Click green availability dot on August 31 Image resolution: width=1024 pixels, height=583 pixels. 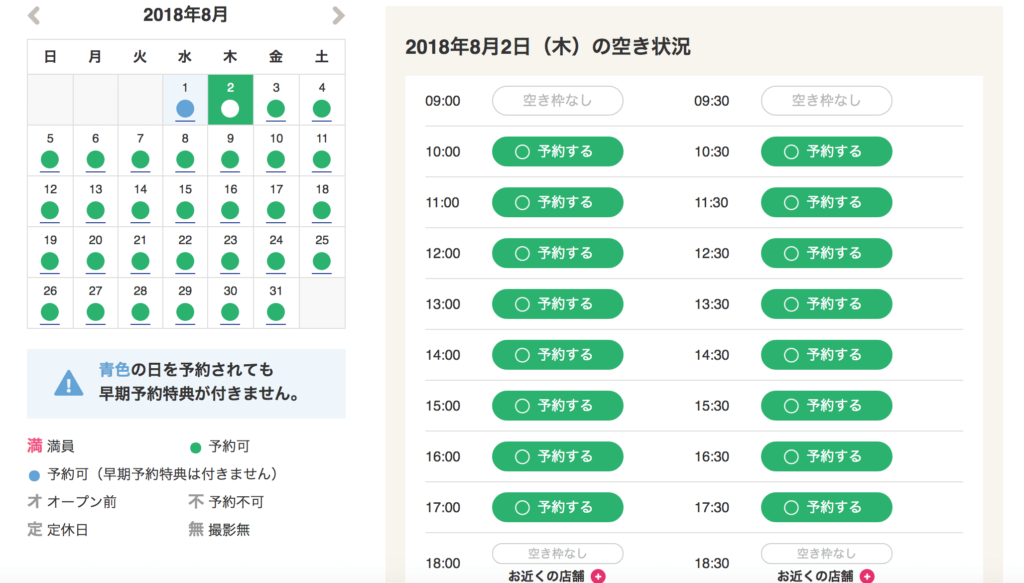276,312
